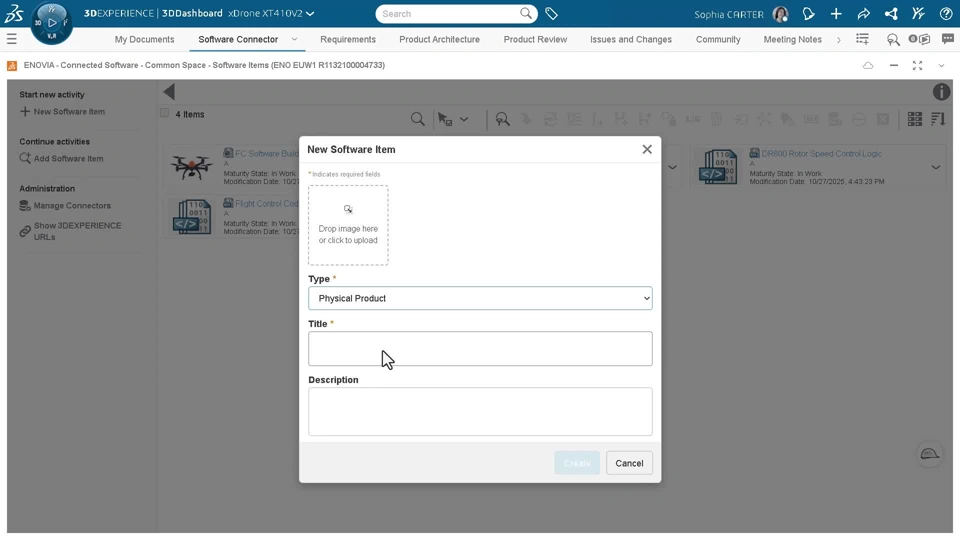Image resolution: width=960 pixels, height=540 pixels.
Task: Click the 6WTags search icon in tab bar
Action: tap(893, 40)
